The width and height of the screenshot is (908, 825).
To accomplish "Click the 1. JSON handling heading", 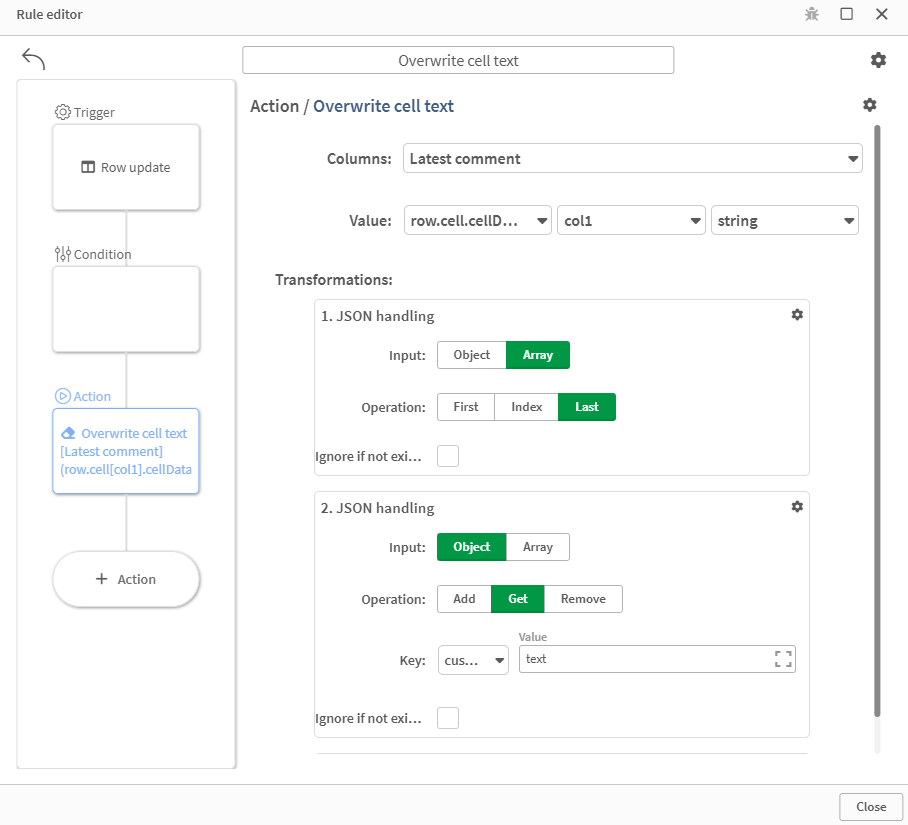I will (378, 316).
